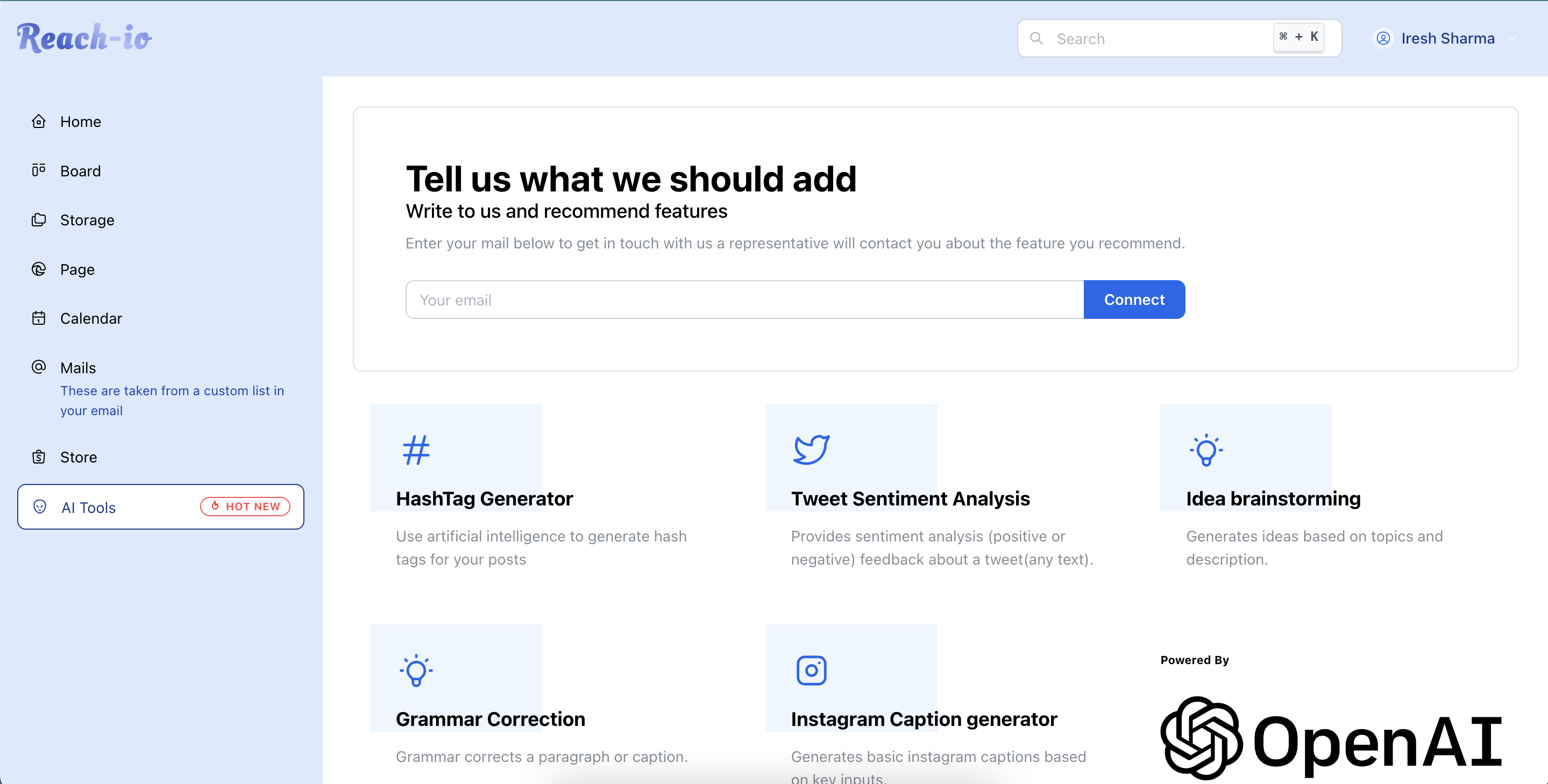
Task: Click the Idea brainstorming lightbulb icon
Action: [x=1206, y=450]
